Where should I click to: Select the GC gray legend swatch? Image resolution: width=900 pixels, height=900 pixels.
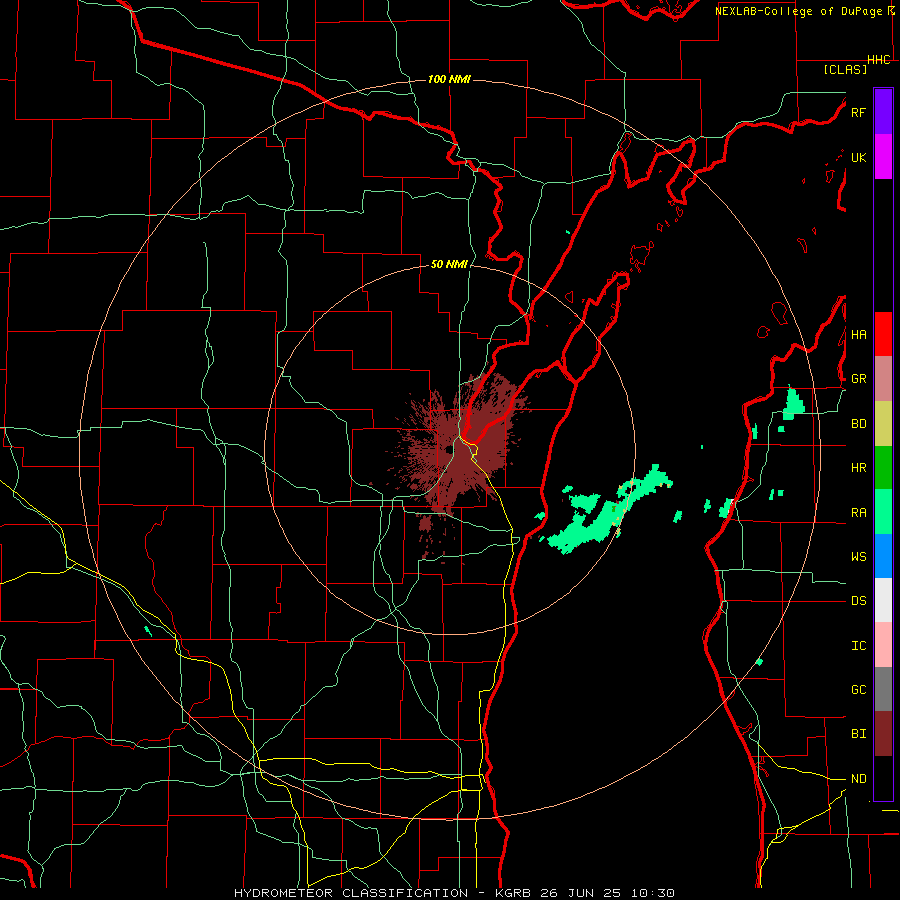click(883, 689)
